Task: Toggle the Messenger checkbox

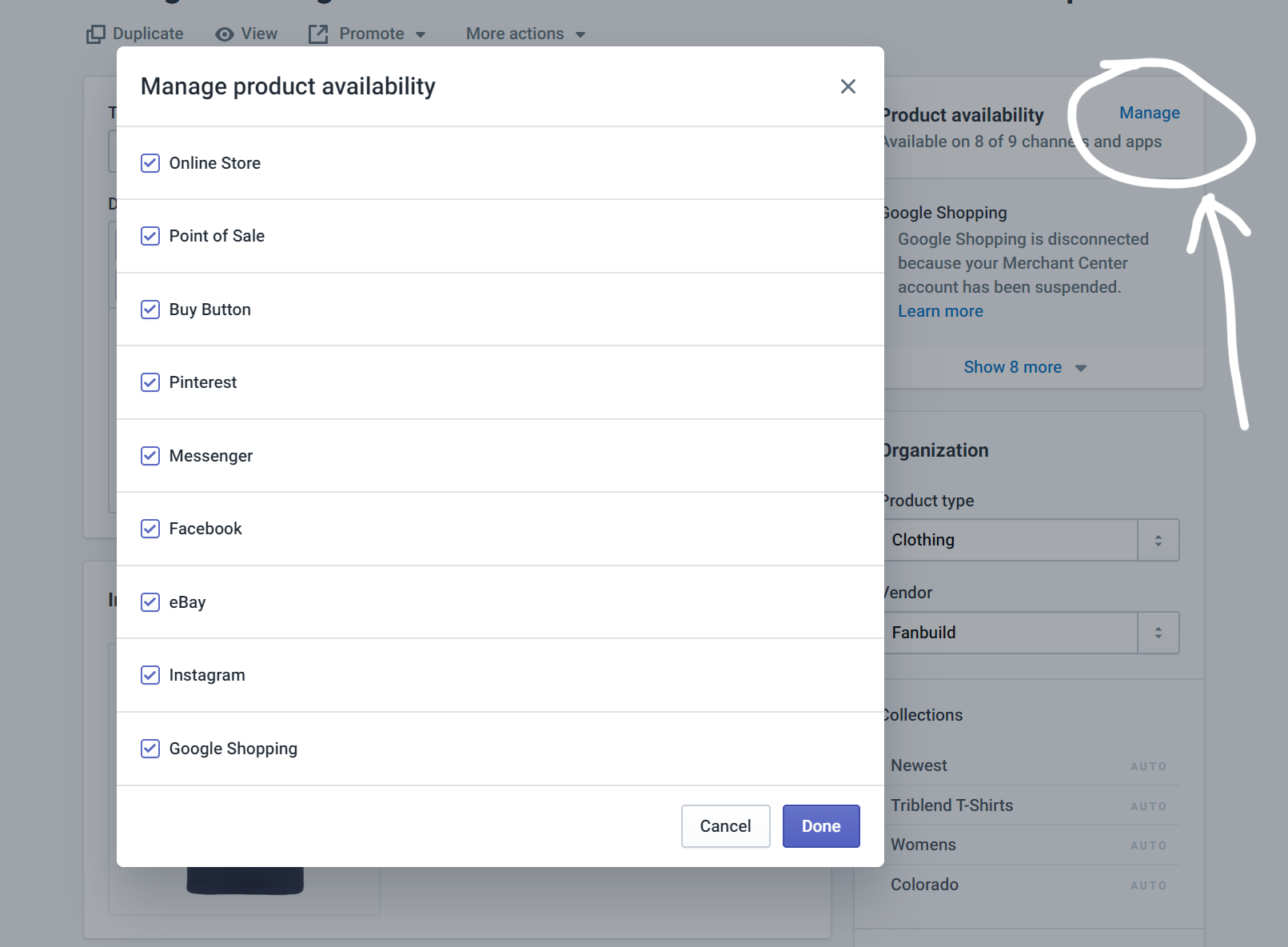Action: pyautogui.click(x=150, y=456)
